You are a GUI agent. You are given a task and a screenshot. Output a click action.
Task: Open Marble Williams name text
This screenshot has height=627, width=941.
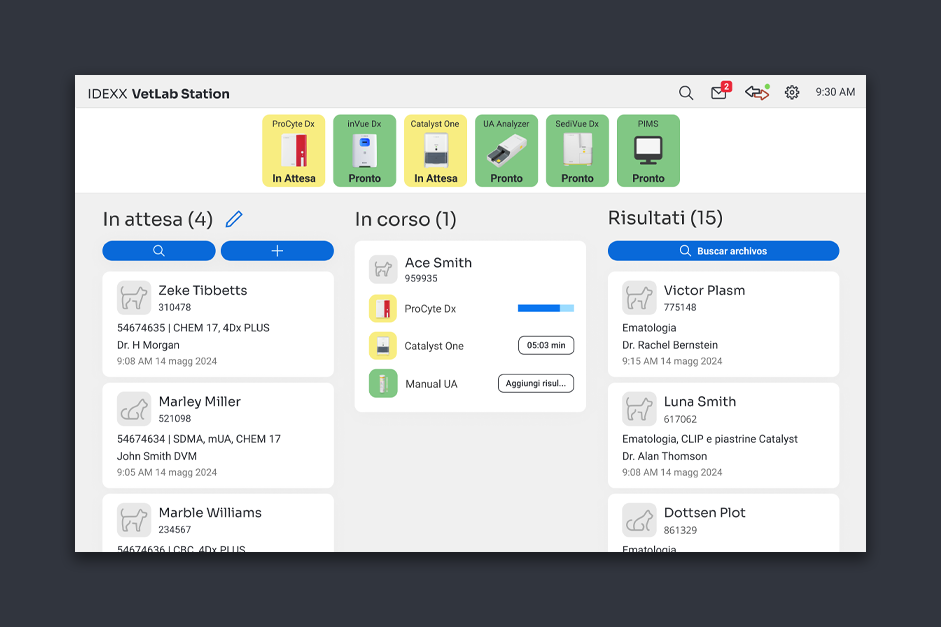pos(210,513)
